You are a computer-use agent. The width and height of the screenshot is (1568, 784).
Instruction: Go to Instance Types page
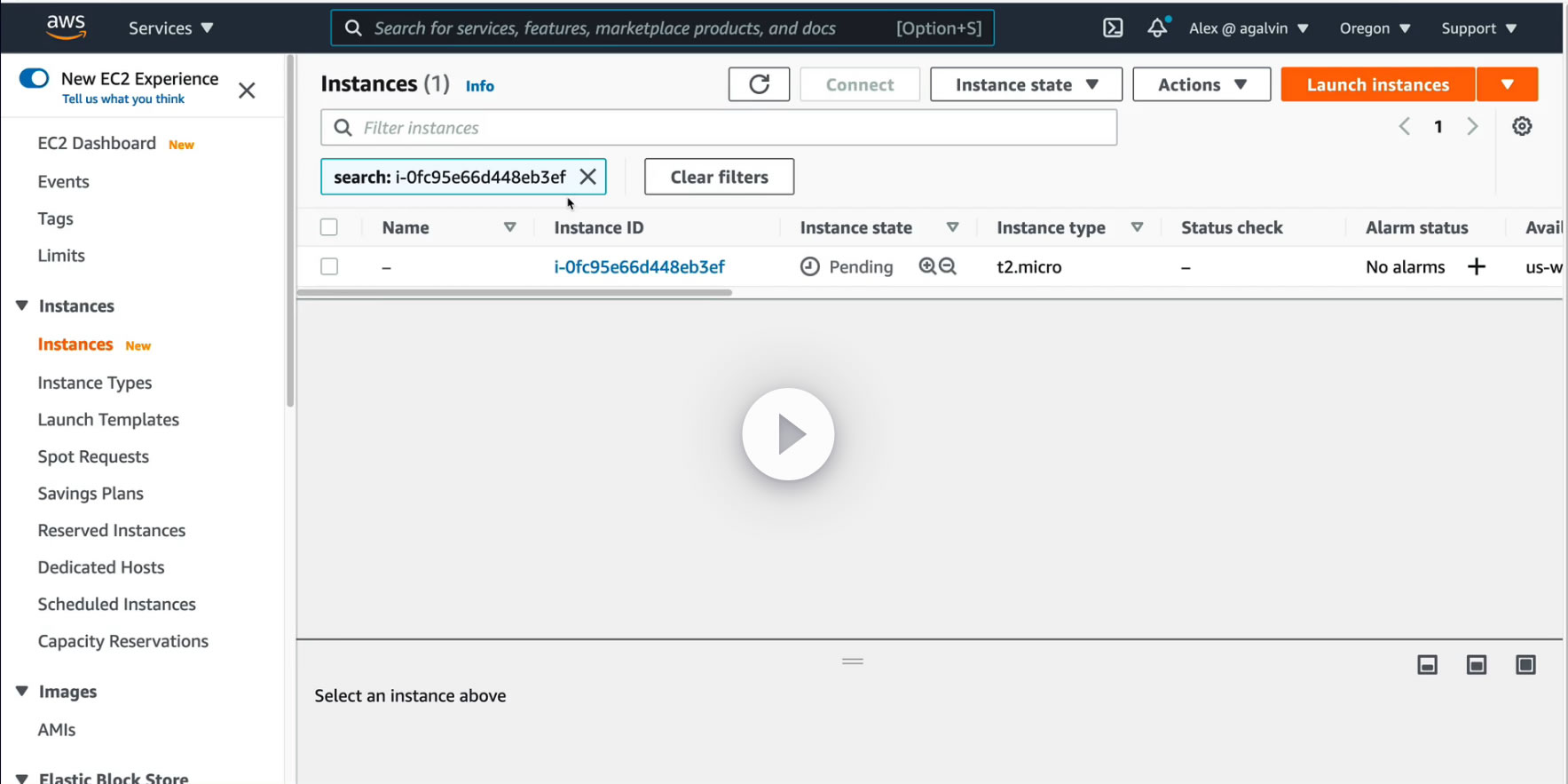95,383
